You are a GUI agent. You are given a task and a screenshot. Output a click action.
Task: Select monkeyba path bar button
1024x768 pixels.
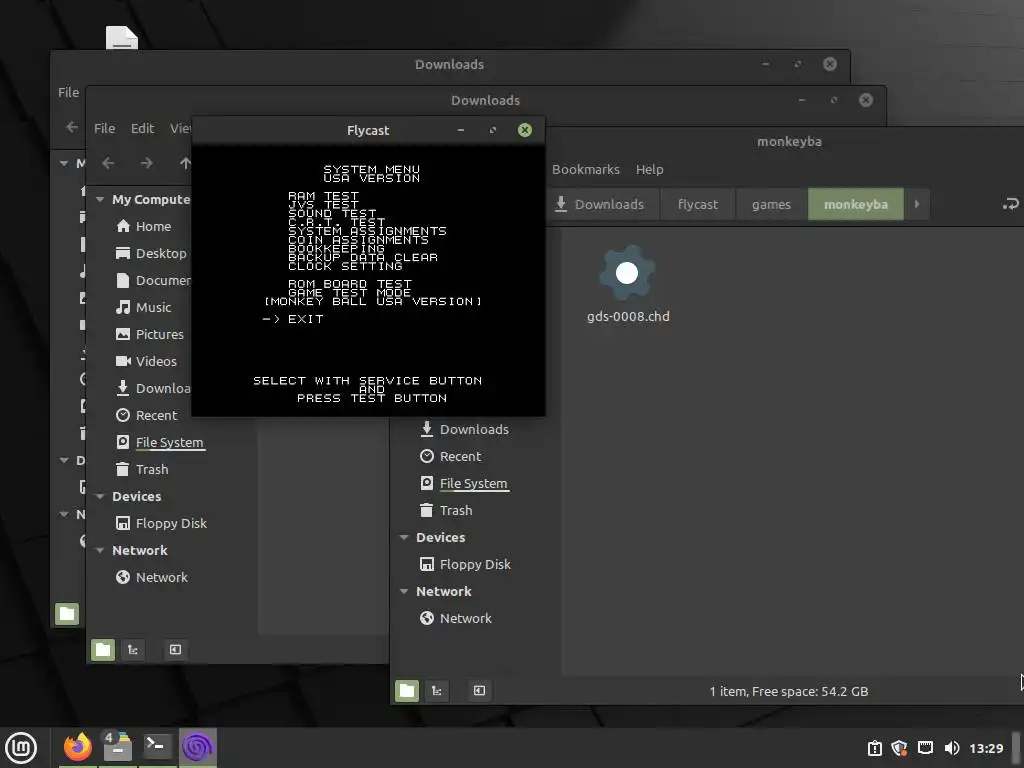tap(856, 204)
